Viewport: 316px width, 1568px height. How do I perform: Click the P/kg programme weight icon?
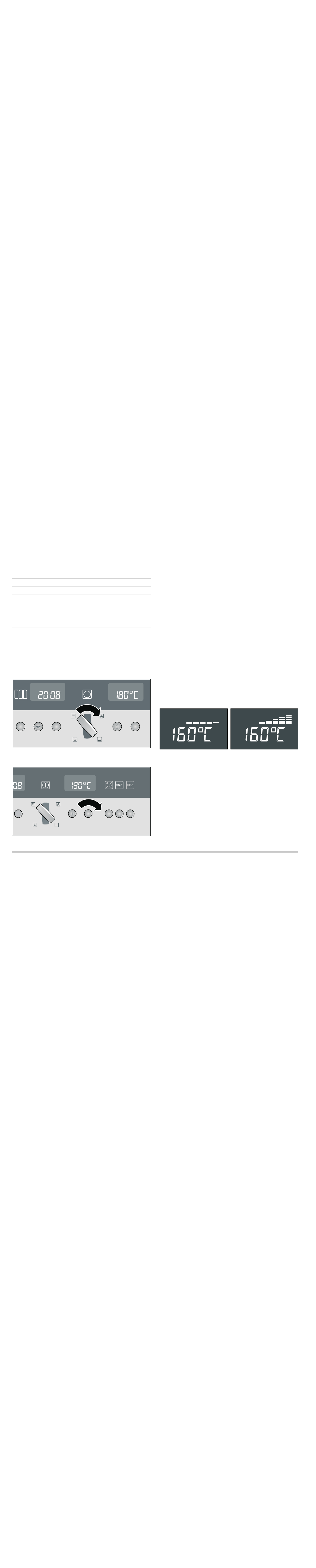coord(109,785)
